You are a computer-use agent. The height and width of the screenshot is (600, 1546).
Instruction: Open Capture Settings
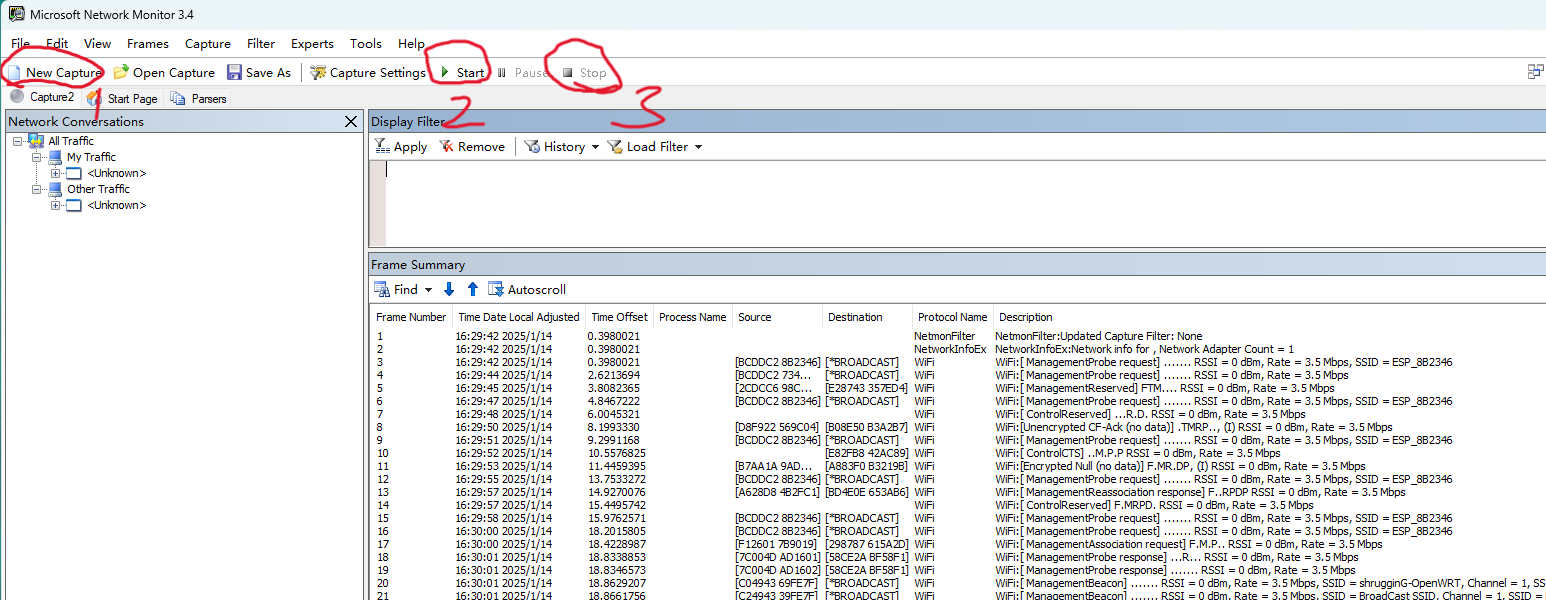coord(368,72)
